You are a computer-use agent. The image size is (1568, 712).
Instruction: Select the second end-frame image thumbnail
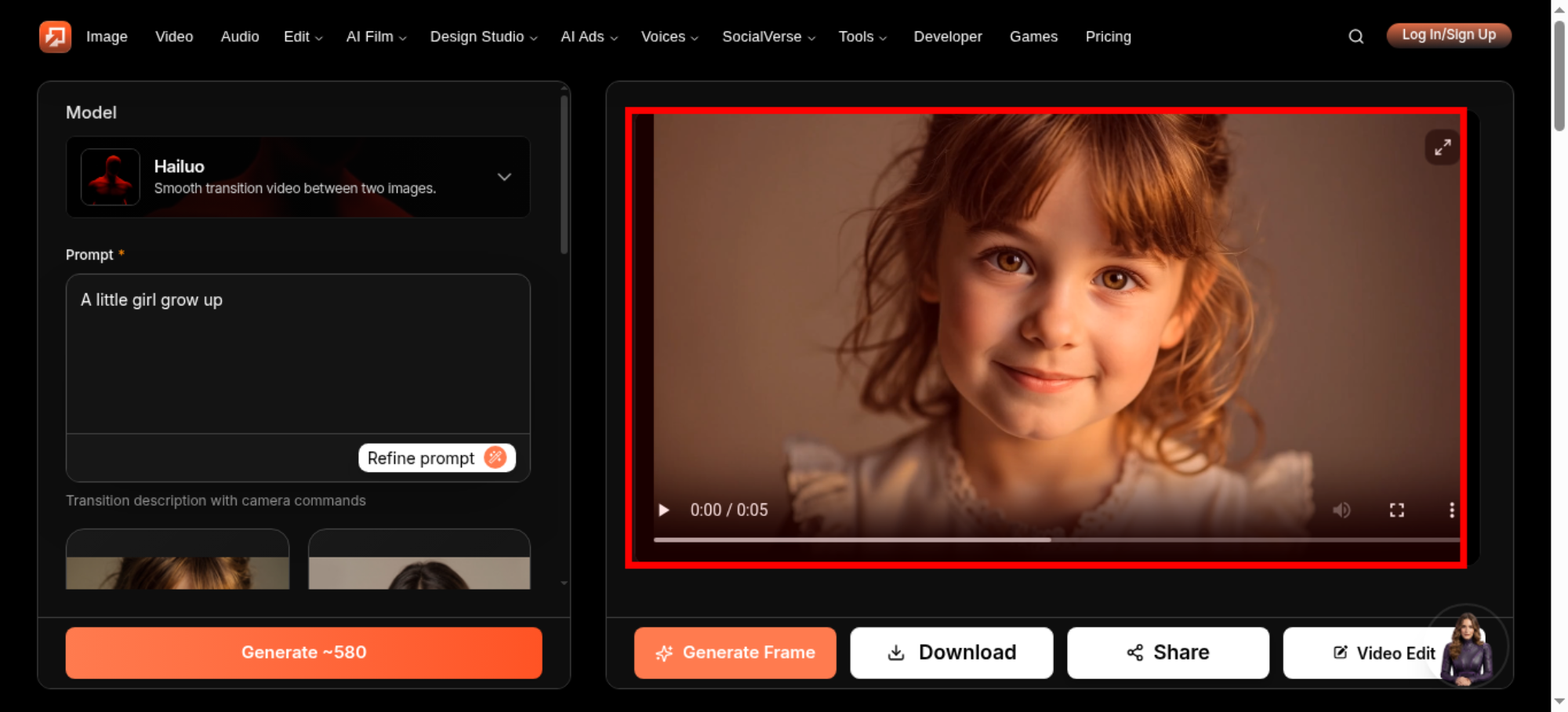419,560
